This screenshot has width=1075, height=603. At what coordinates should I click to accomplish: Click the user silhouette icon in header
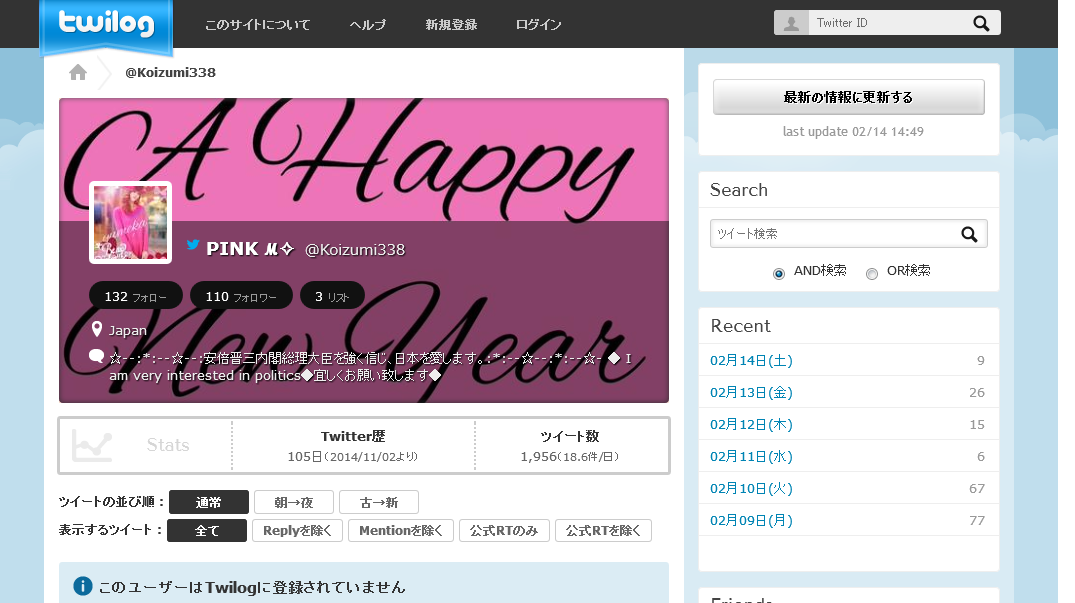pos(791,23)
